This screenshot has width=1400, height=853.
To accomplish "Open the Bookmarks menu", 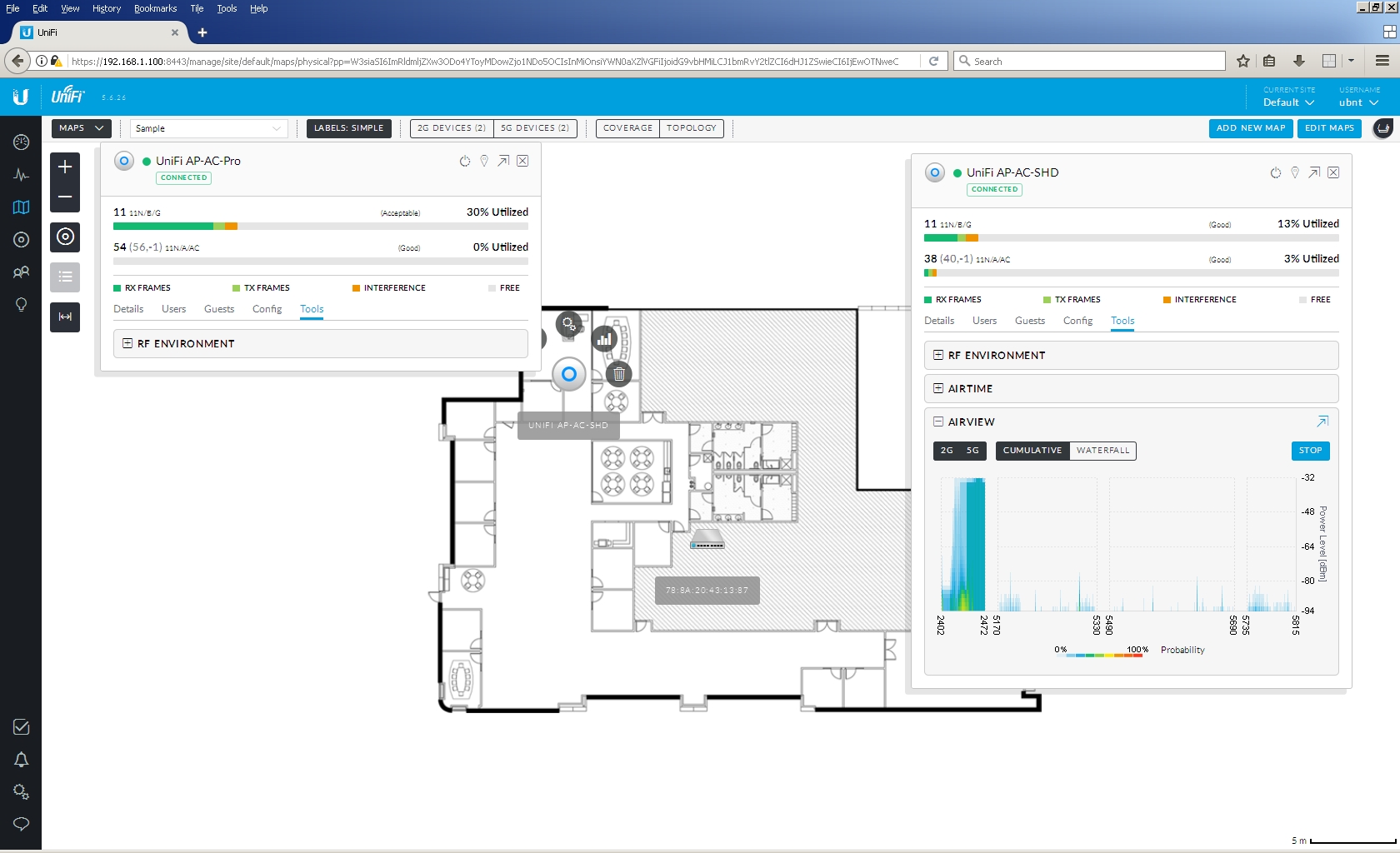I will (155, 8).
